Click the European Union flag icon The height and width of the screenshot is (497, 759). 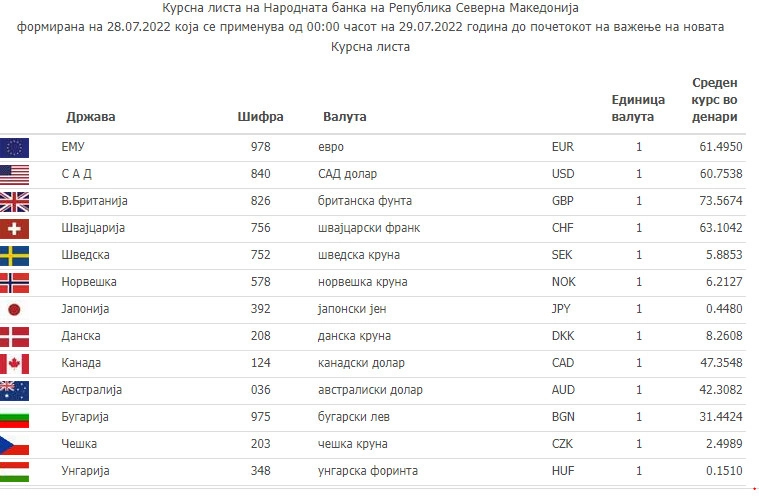(x=15, y=147)
